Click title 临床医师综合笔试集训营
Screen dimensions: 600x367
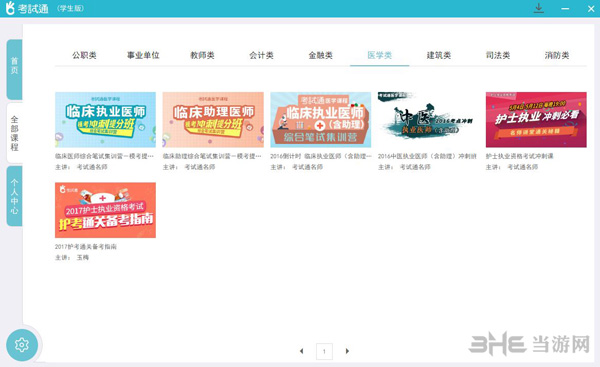104,156
